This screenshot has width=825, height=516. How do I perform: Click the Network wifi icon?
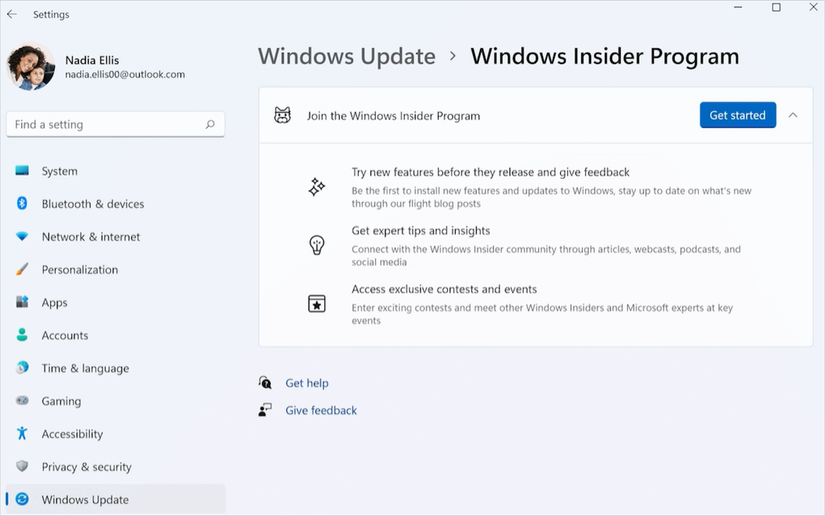22,236
